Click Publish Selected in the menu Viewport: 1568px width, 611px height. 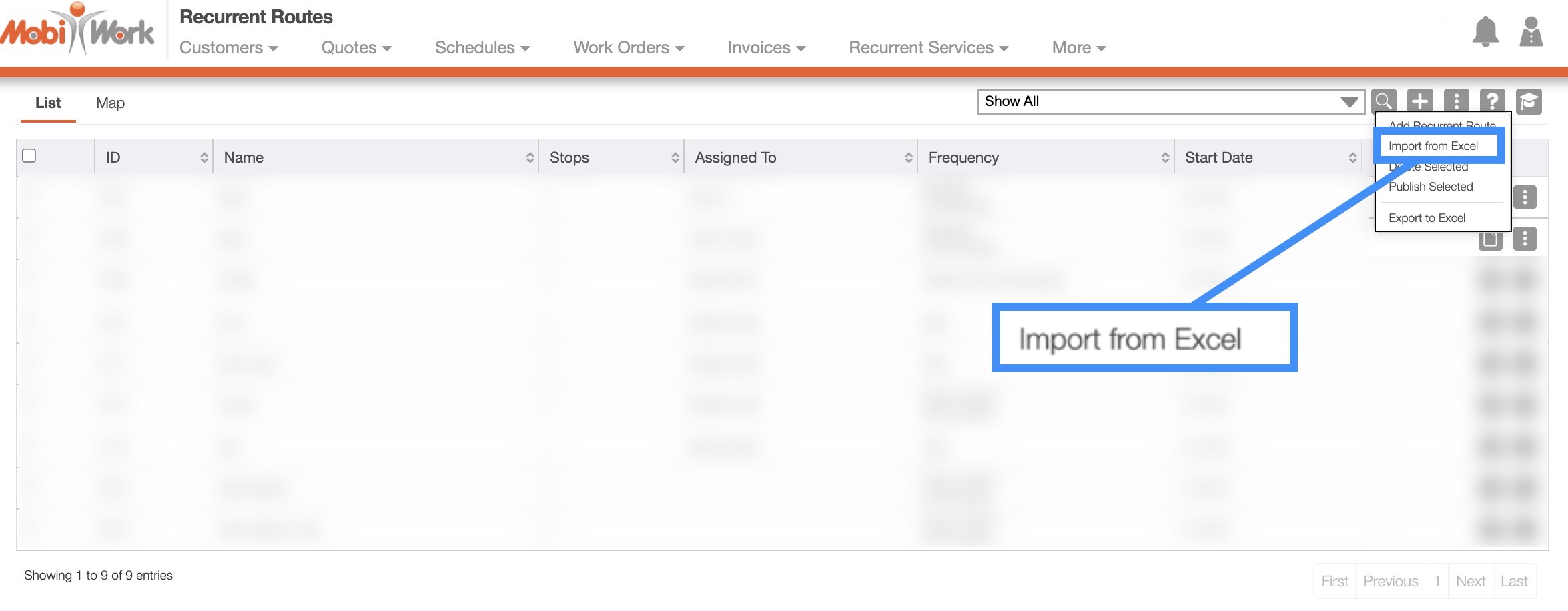[x=1431, y=187]
